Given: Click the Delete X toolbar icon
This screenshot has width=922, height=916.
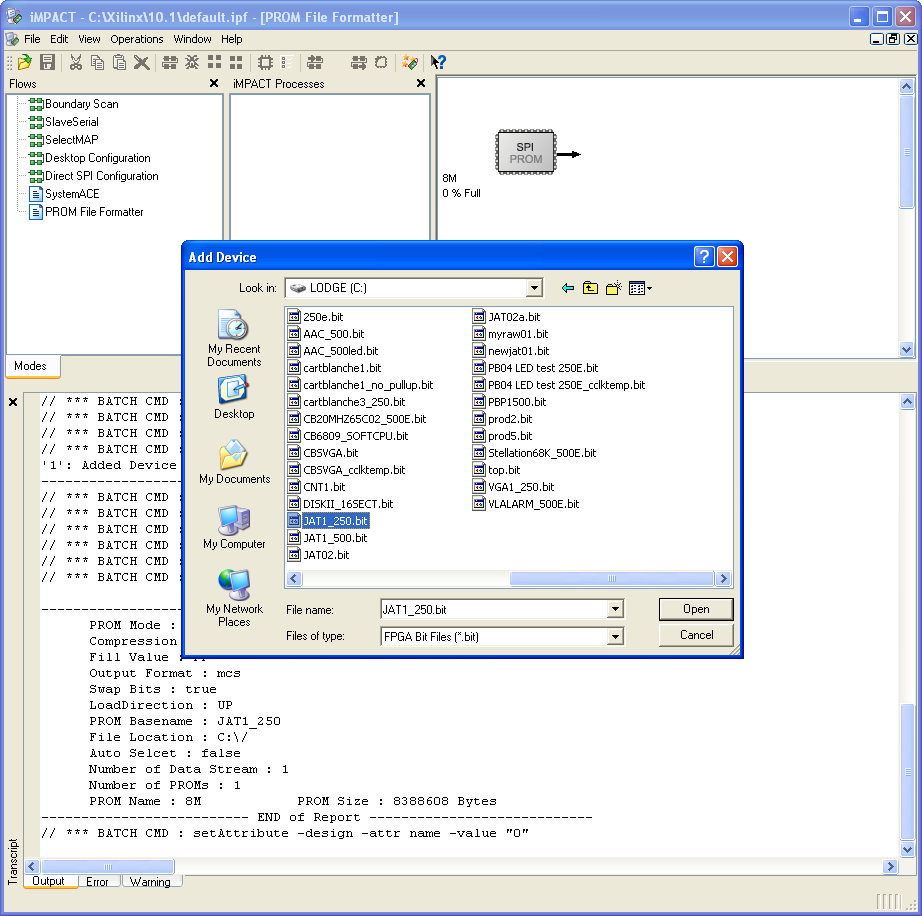Looking at the screenshot, I should click(141, 62).
